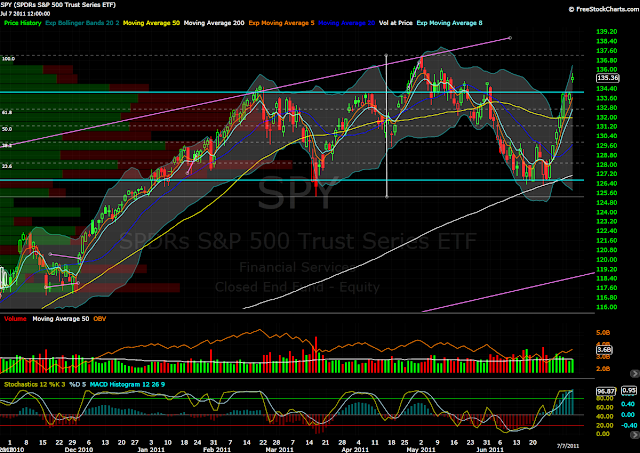Click the Jan 2011 date axis label
Image resolution: width=640 pixels, height=453 pixels.
[x=151, y=449]
